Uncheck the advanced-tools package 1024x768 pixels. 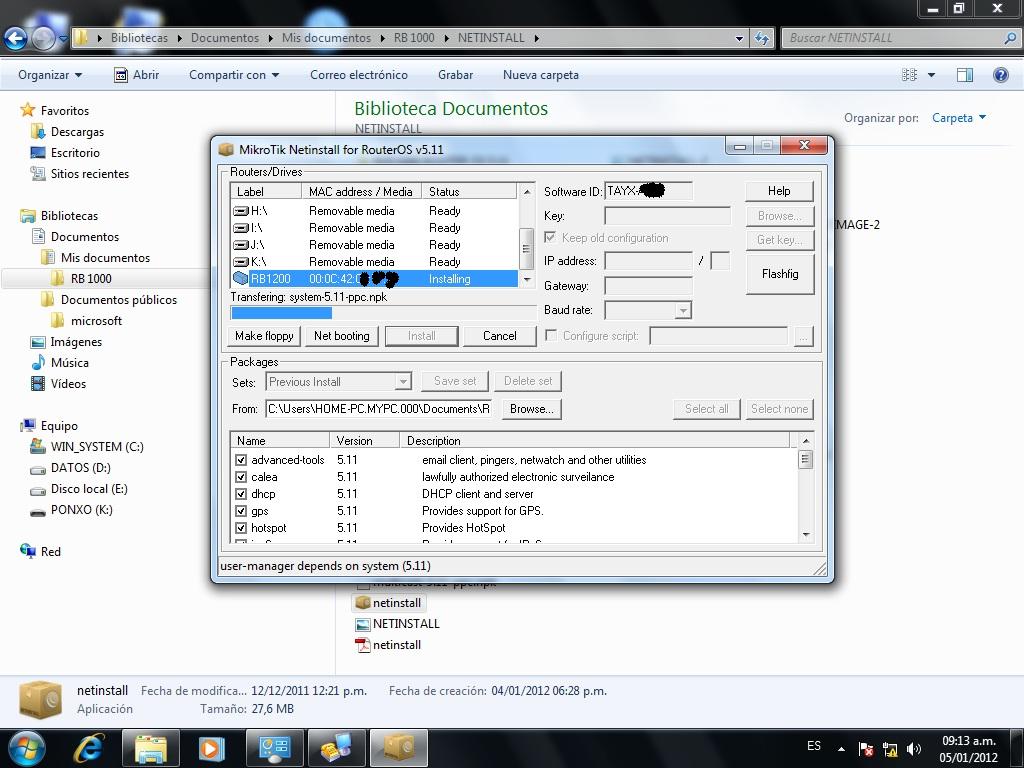click(x=241, y=460)
